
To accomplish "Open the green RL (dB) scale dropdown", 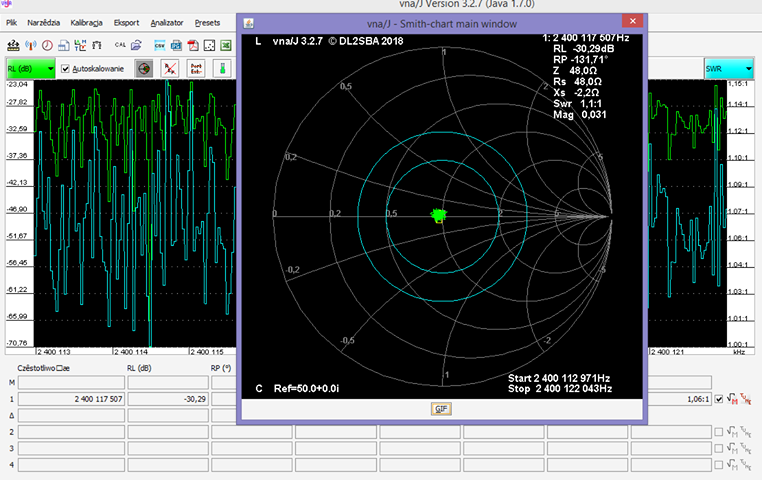I will (31, 69).
